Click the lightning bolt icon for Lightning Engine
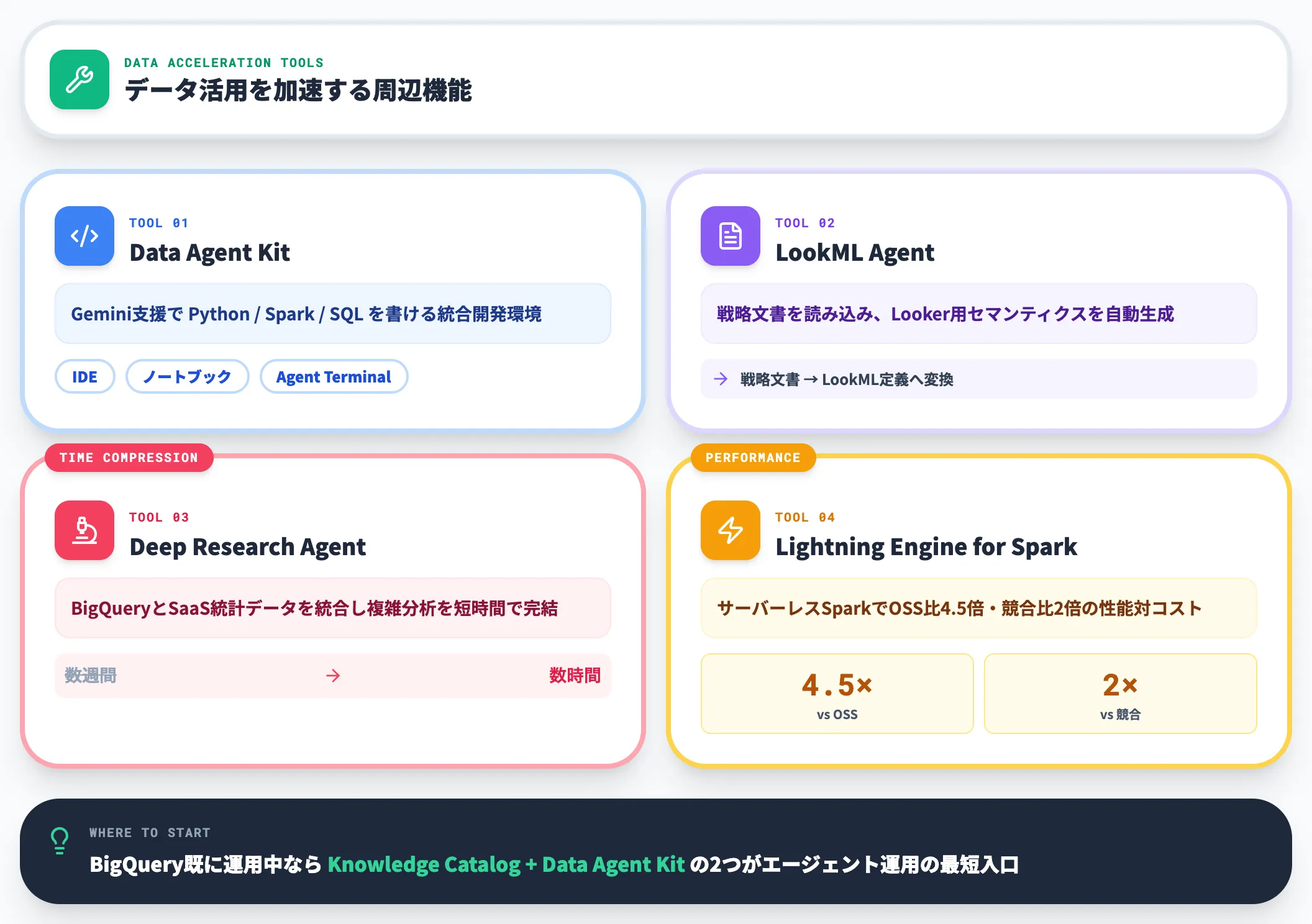 (730, 531)
